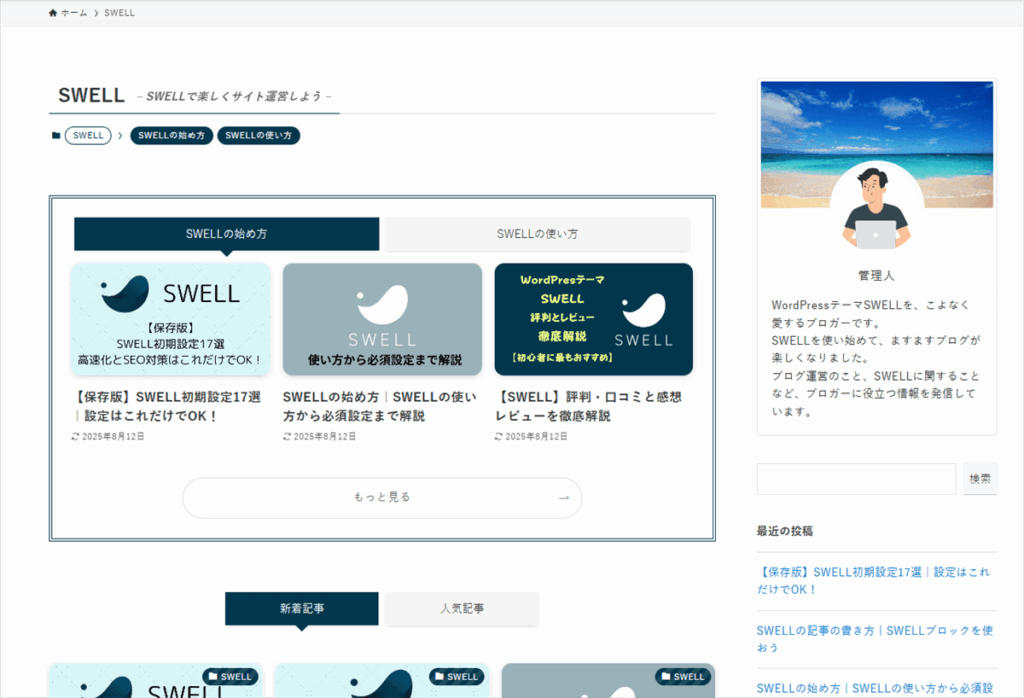Click the 管理人 profile name
The height and width of the screenshot is (698, 1024).
(876, 276)
